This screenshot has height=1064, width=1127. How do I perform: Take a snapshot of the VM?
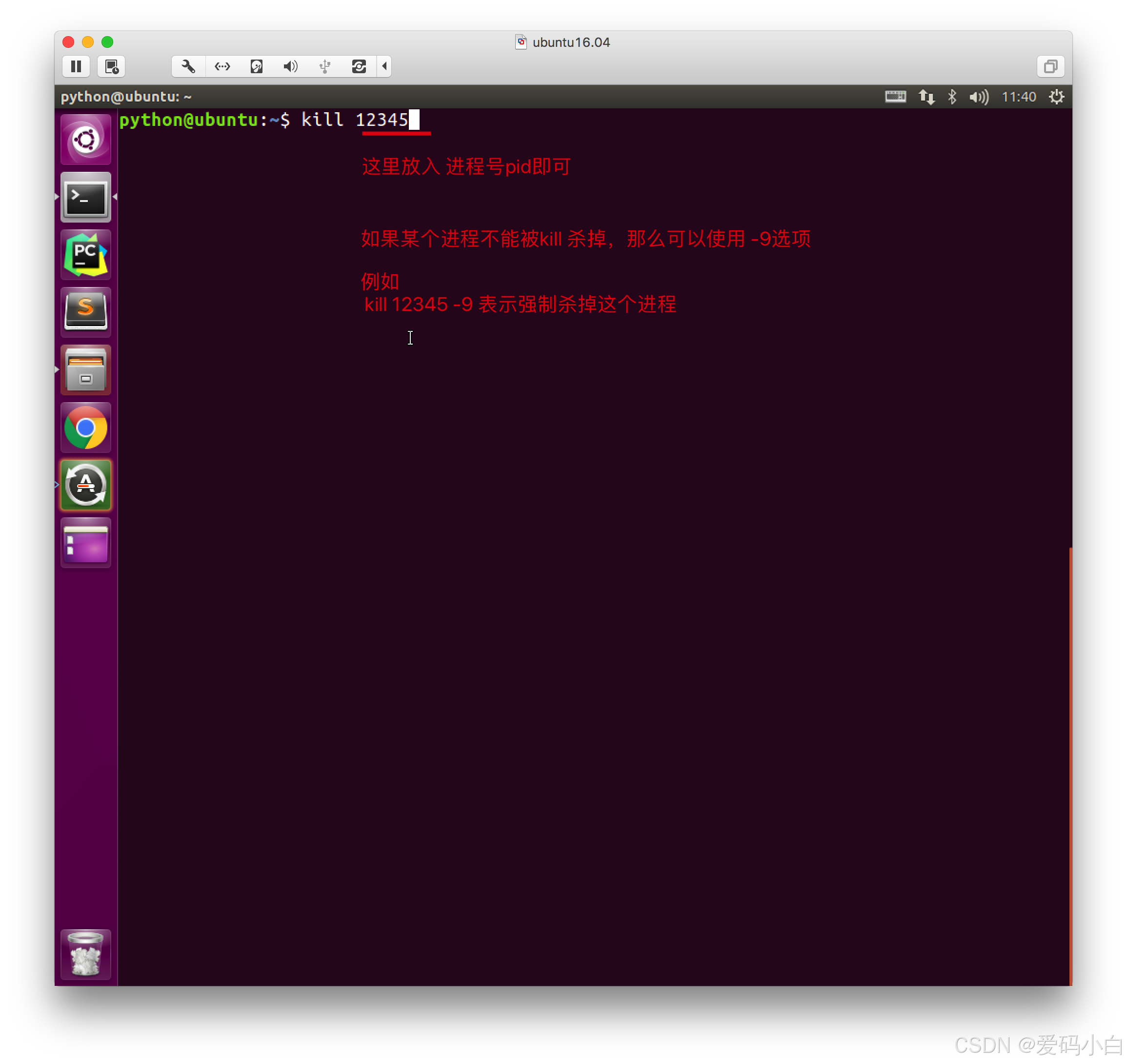click(x=112, y=66)
